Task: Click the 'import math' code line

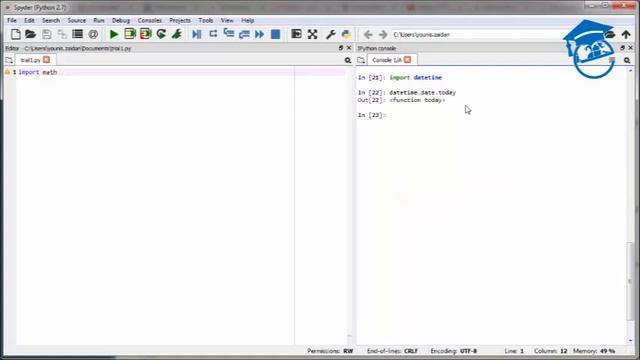Action: click(38, 72)
